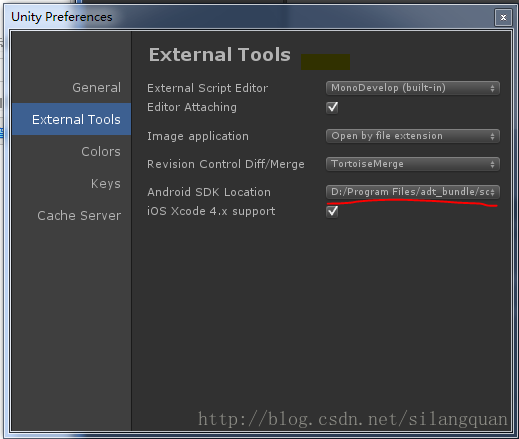The image size is (519, 439).
Task: Expand the Revision Control Diff/Merge dropdown
Action: (413, 164)
